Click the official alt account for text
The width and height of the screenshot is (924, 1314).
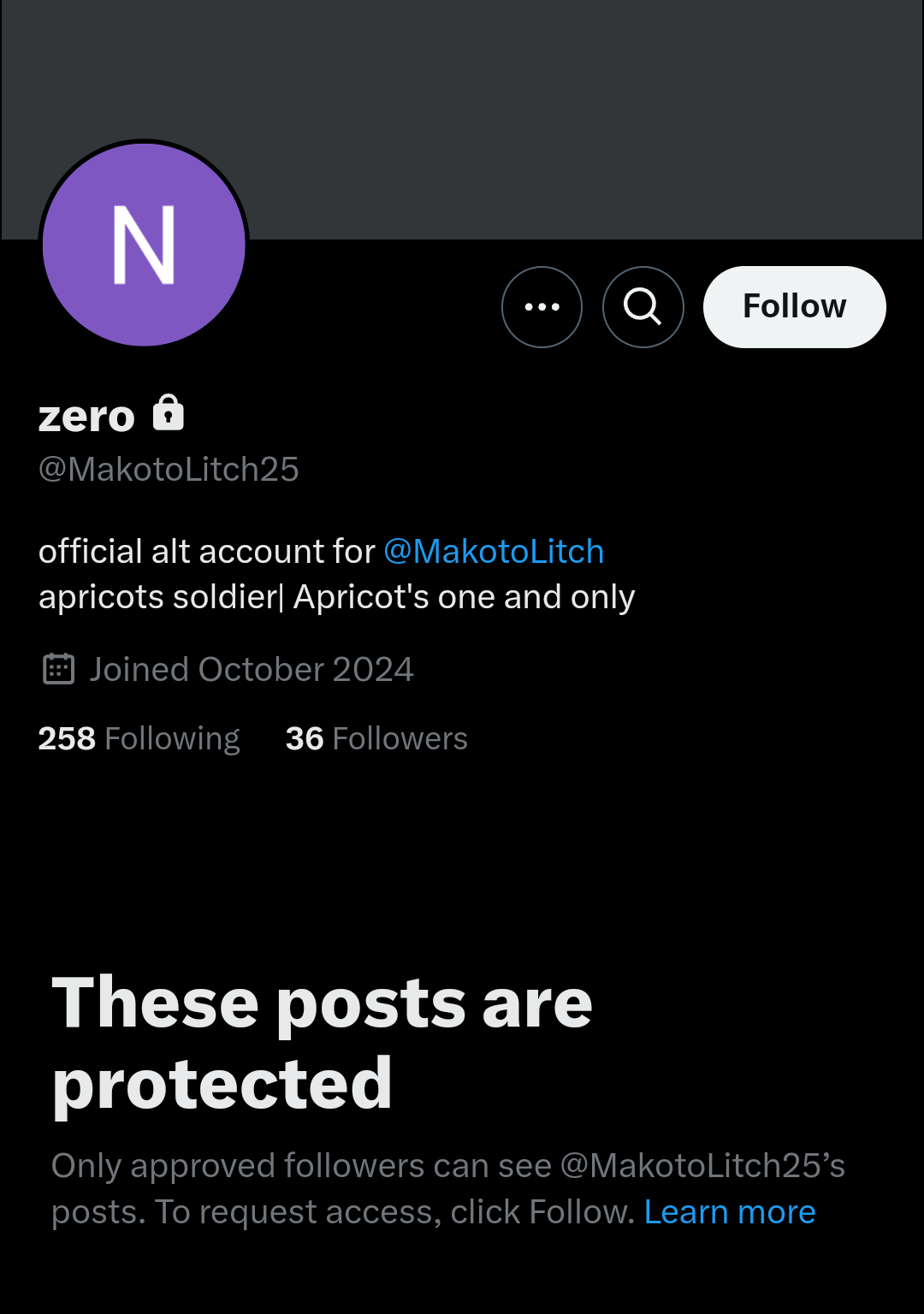pos(207,552)
